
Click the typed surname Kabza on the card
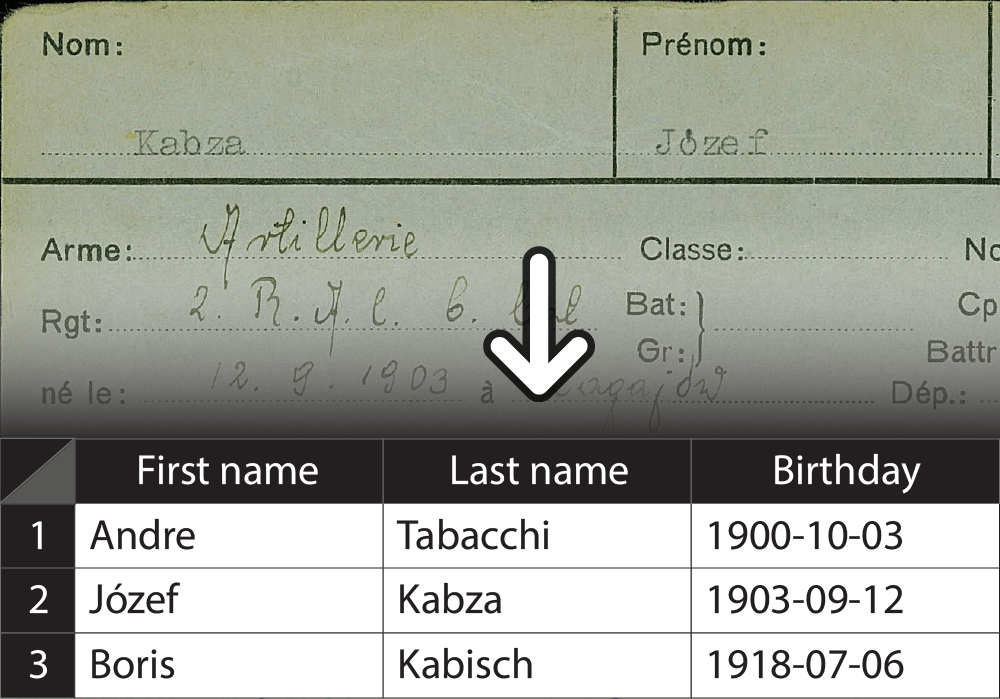189,143
